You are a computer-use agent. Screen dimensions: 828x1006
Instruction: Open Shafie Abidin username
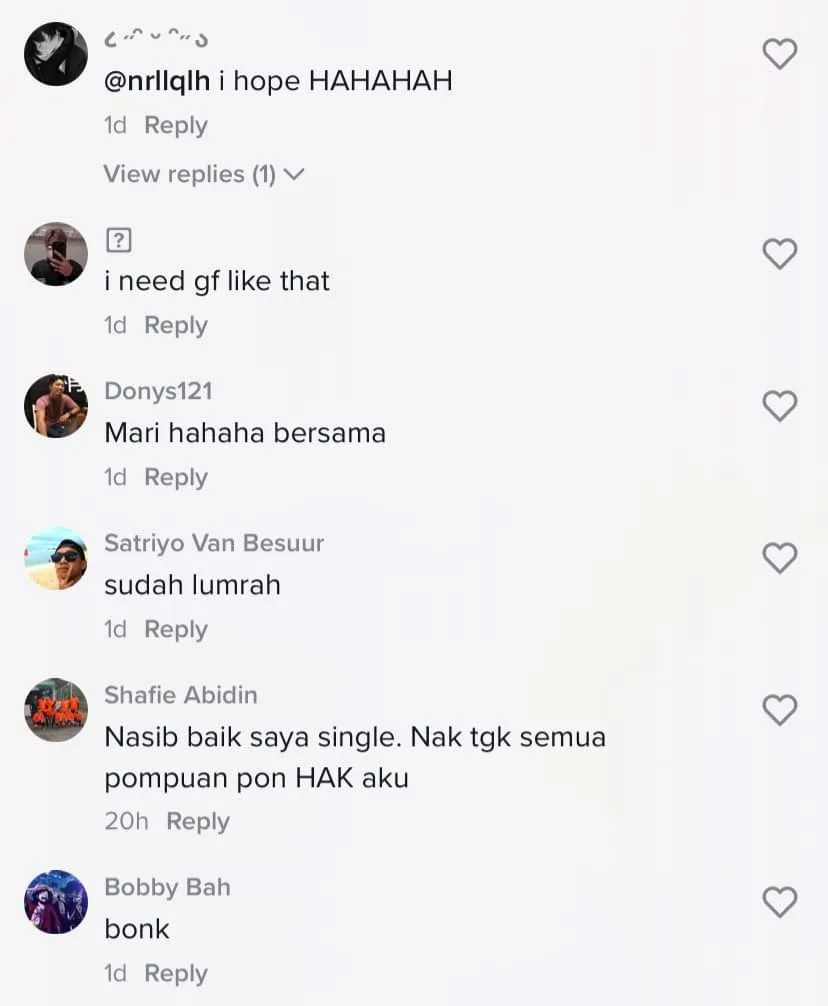[x=181, y=695]
